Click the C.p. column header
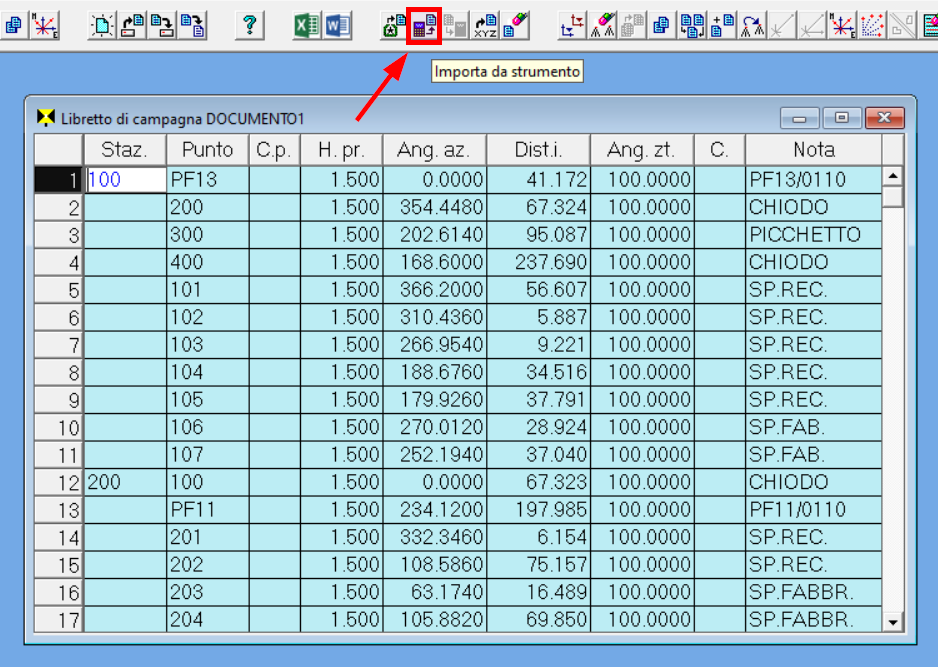 pyautogui.click(x=275, y=150)
